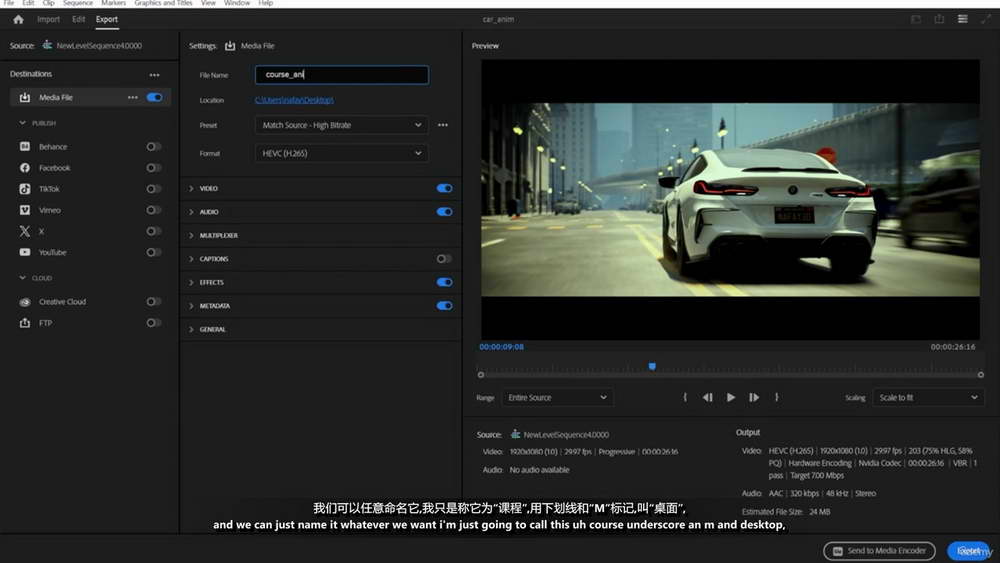This screenshot has width=1000, height=563.
Task: Open the Scaling Scale to fit dropdown
Action: [928, 397]
